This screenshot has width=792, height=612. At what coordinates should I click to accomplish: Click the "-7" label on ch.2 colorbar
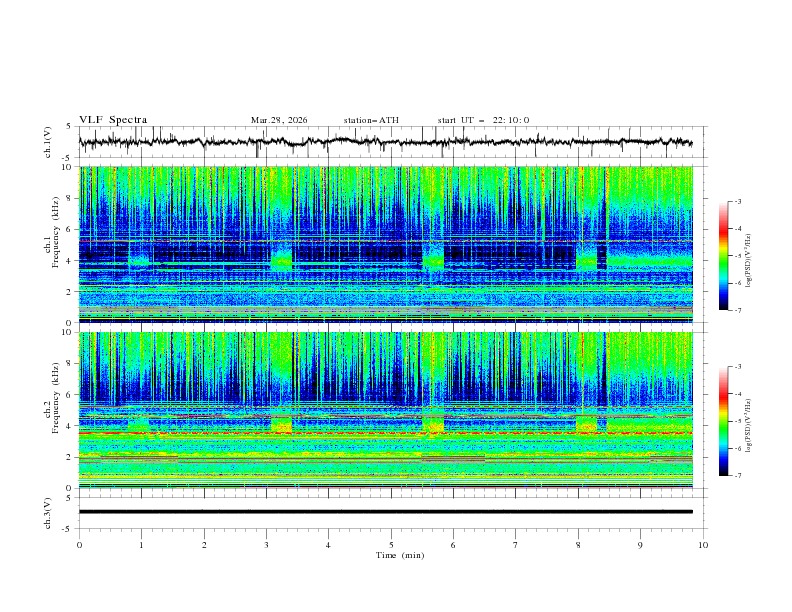(737, 475)
